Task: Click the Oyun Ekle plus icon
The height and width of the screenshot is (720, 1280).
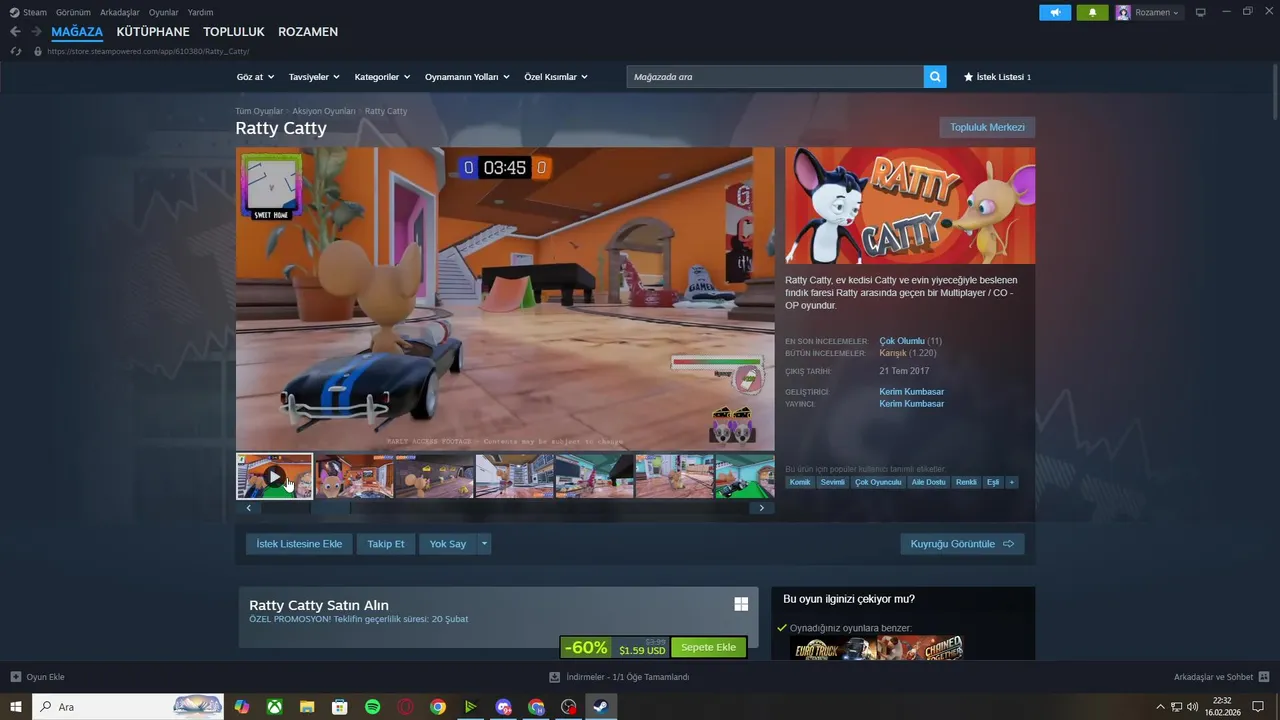Action: click(x=15, y=677)
